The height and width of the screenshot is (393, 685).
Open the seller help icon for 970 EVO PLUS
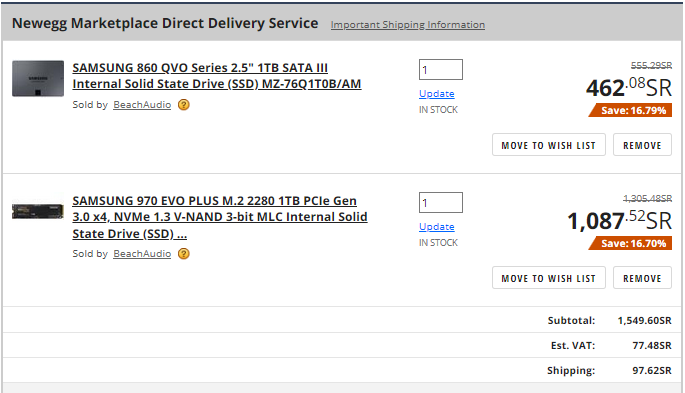point(184,254)
